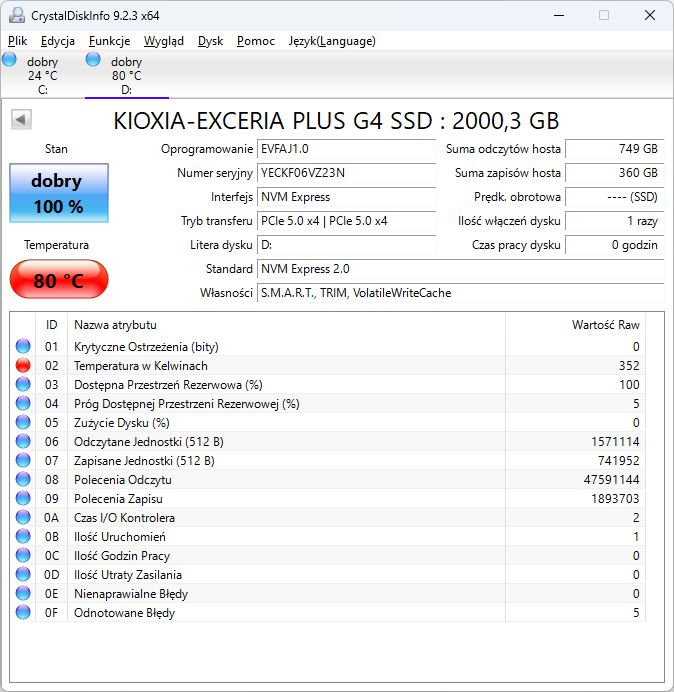Click status orb for attribute 03 Dostępna Przestrzeń Rezerwowa

point(23,384)
